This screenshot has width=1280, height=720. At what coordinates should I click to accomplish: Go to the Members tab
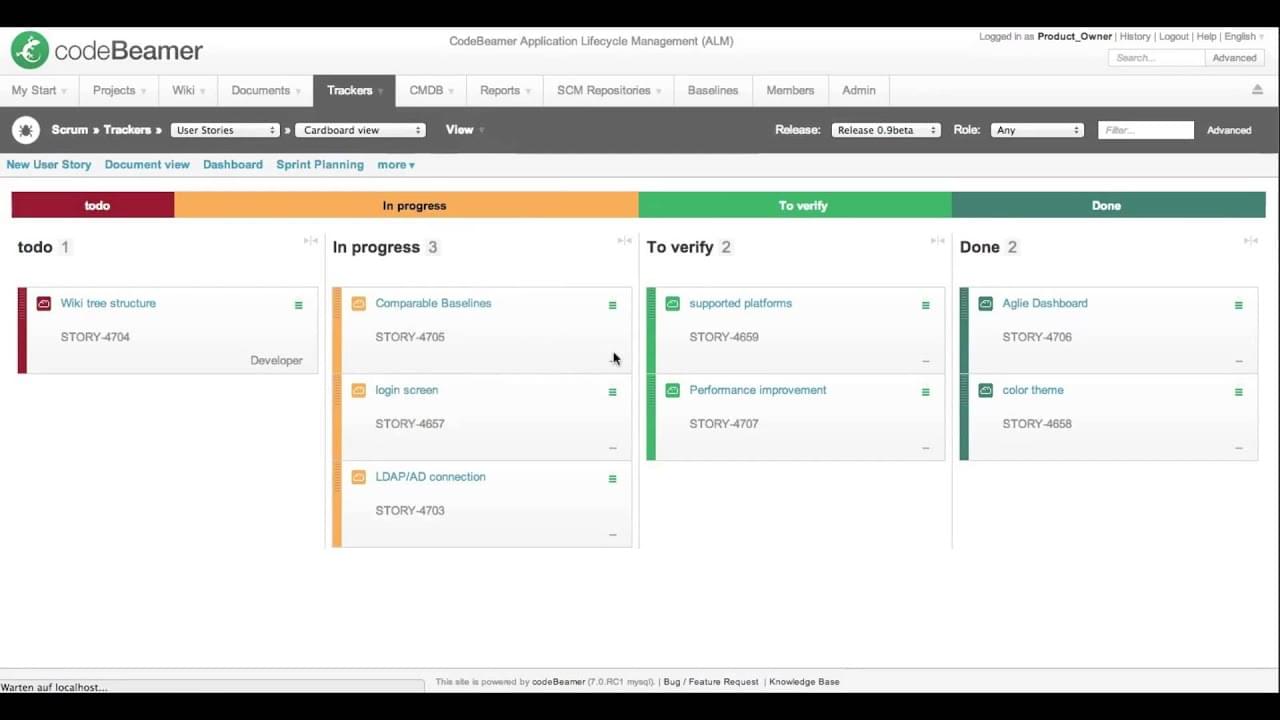pos(790,90)
